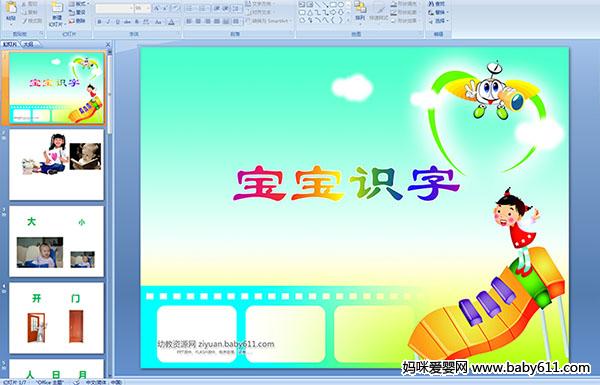
Task: Open the Drawing group dialog launcher
Action: click(420, 34)
